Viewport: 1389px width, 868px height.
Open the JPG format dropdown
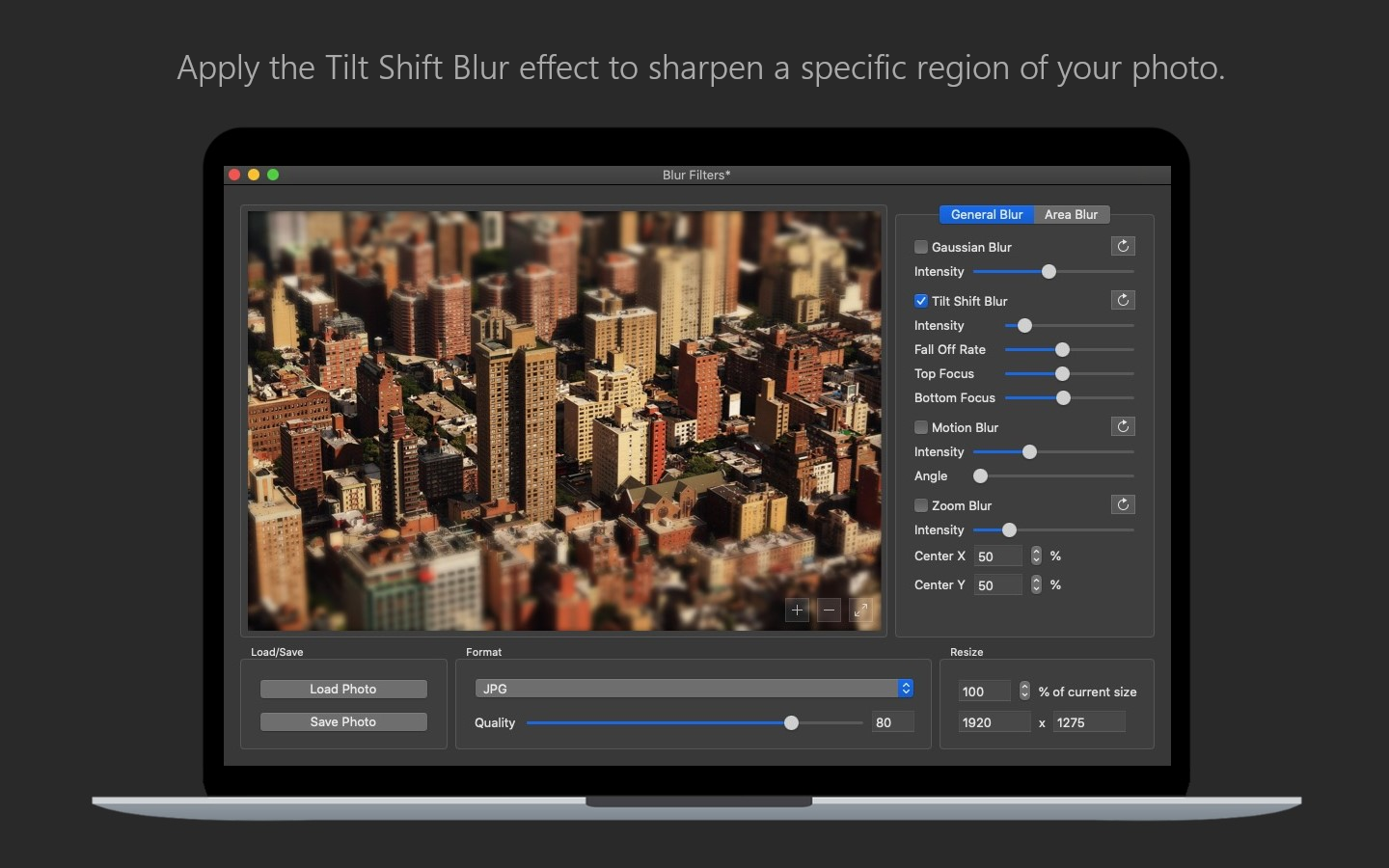point(694,689)
